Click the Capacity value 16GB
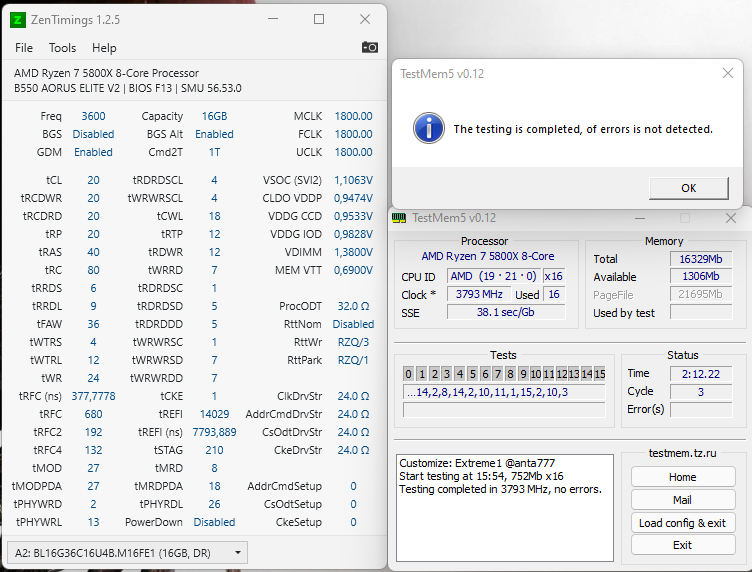Screen dimensions: 752x572 (214, 117)
